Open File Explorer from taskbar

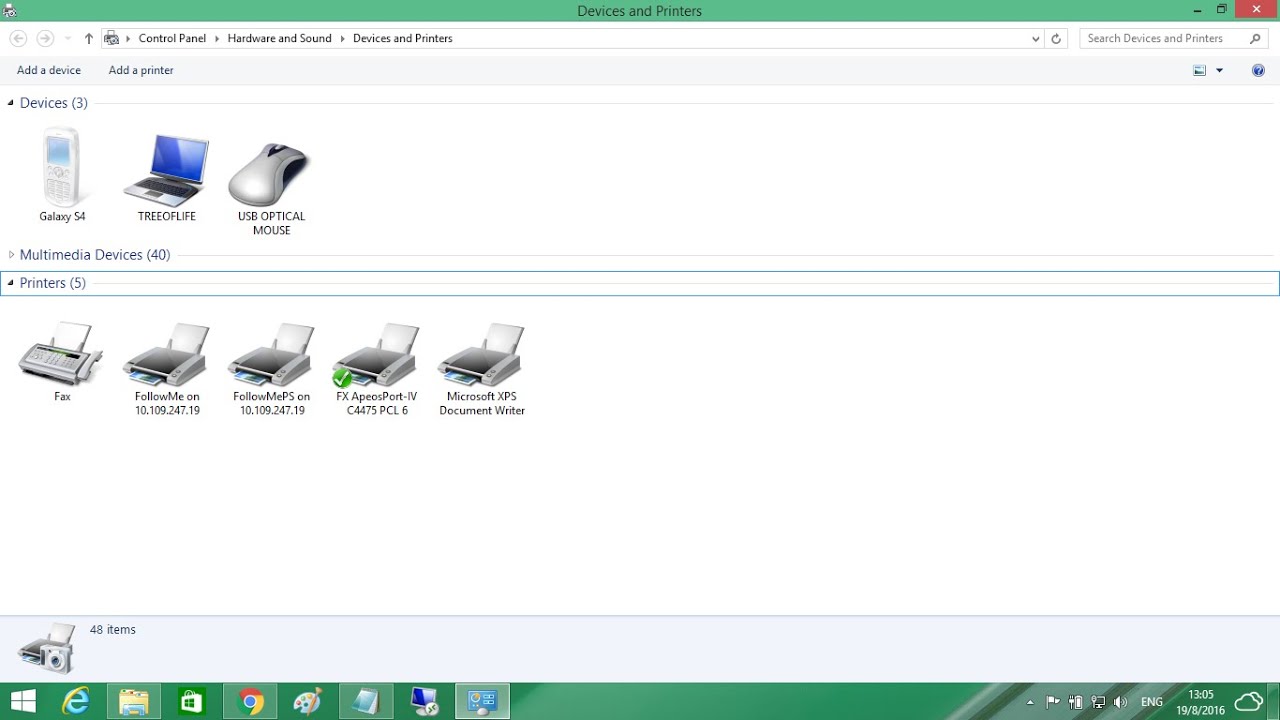(x=134, y=701)
